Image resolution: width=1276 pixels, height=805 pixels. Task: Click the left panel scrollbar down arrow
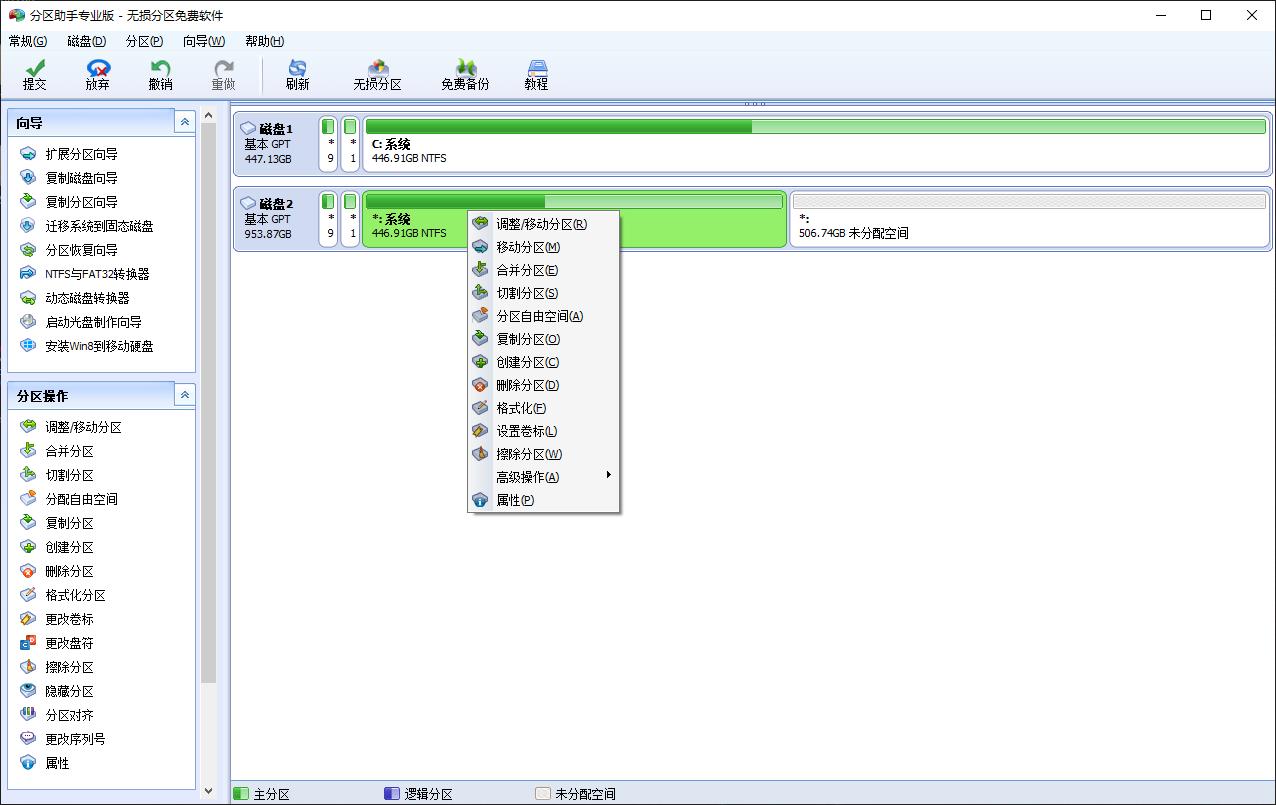[208, 790]
